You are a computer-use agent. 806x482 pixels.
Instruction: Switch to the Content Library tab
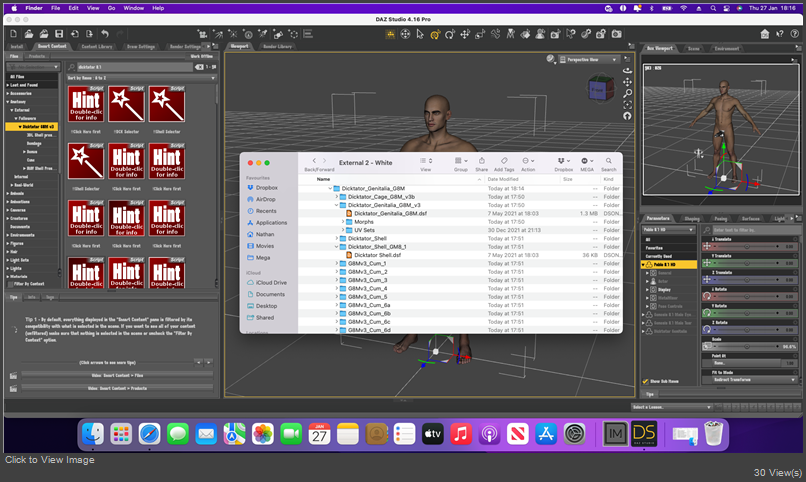tap(97, 47)
